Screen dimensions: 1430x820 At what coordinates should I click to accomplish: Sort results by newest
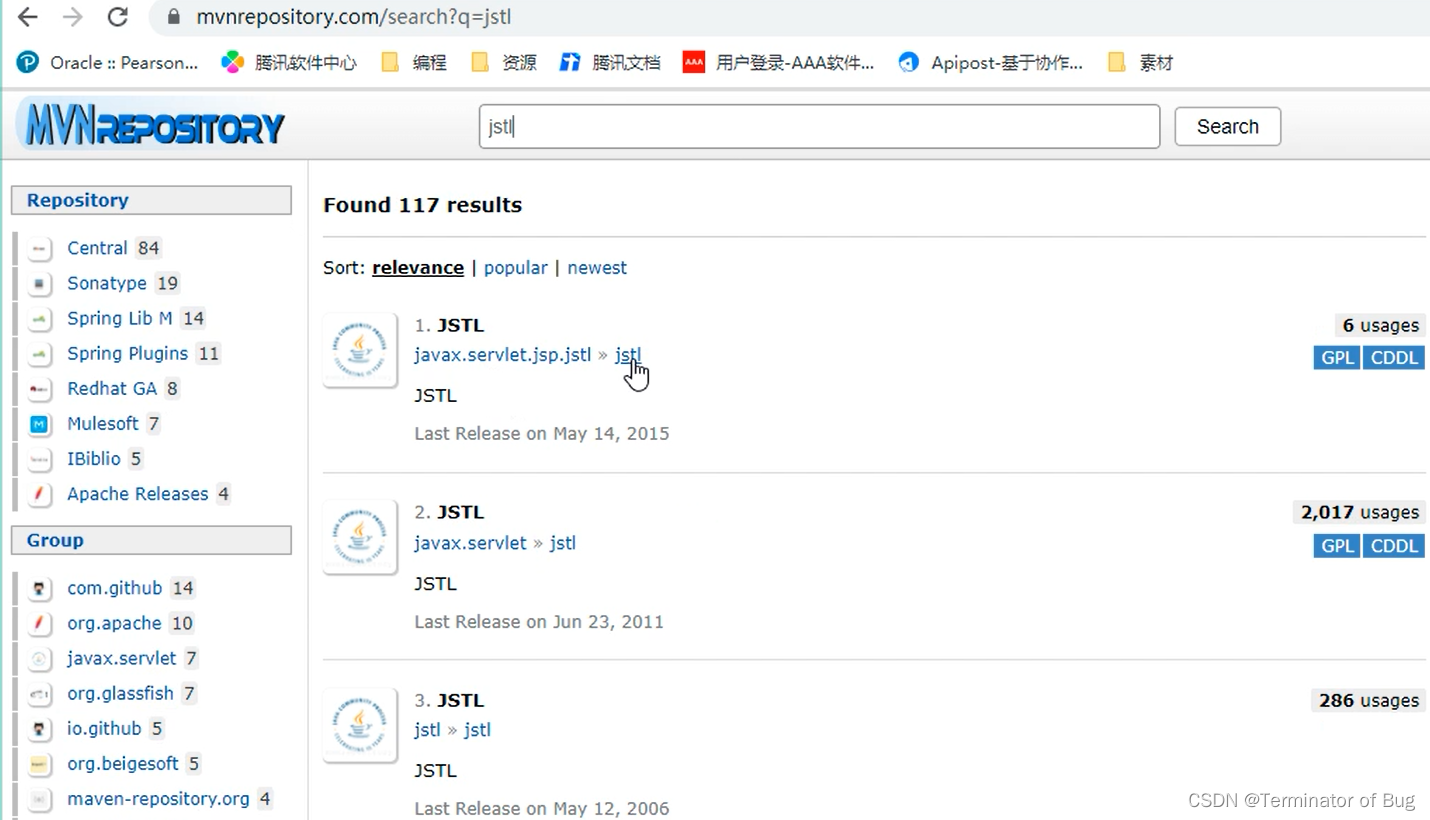coord(597,268)
